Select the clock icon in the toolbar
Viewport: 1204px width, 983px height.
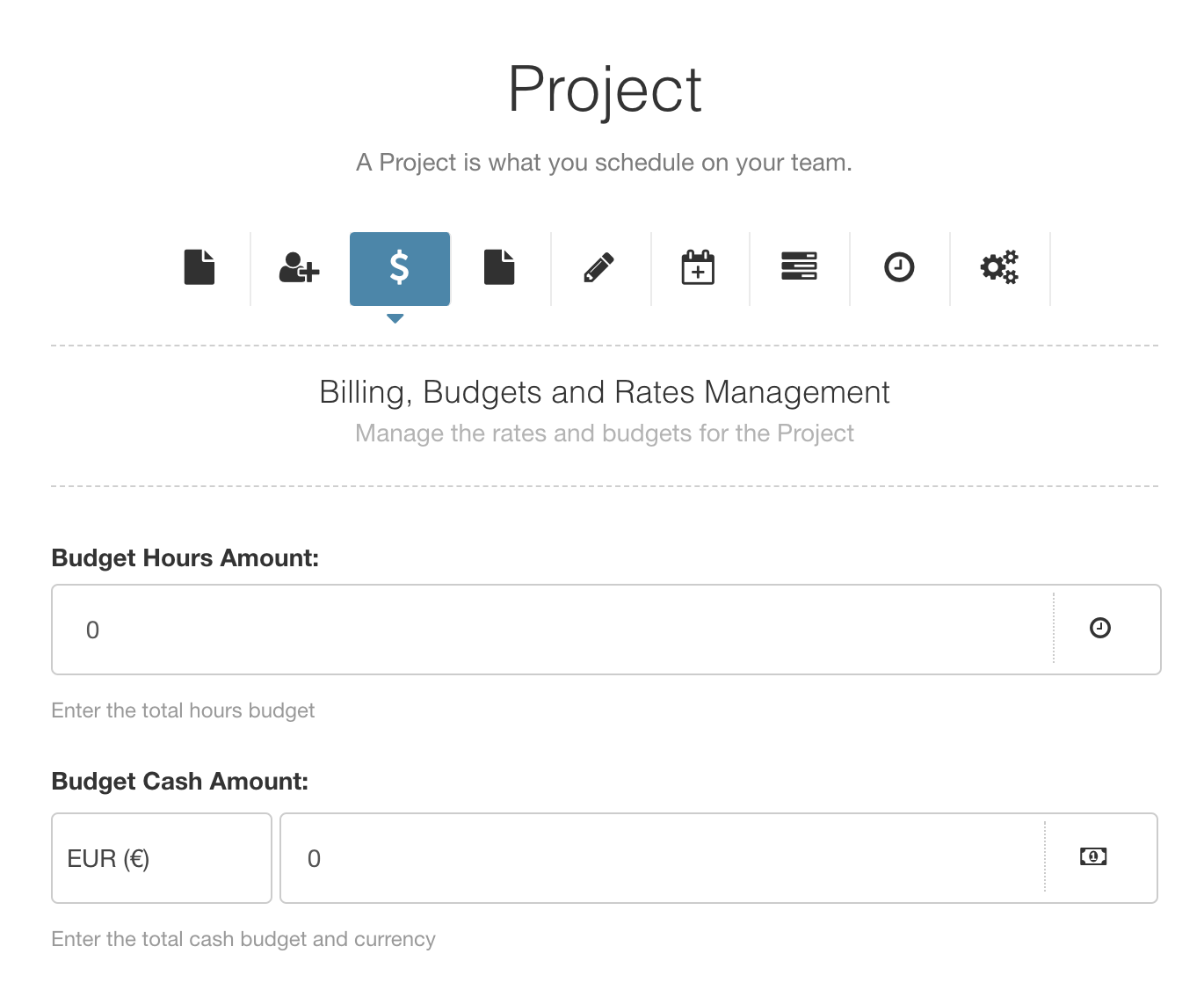point(899,268)
